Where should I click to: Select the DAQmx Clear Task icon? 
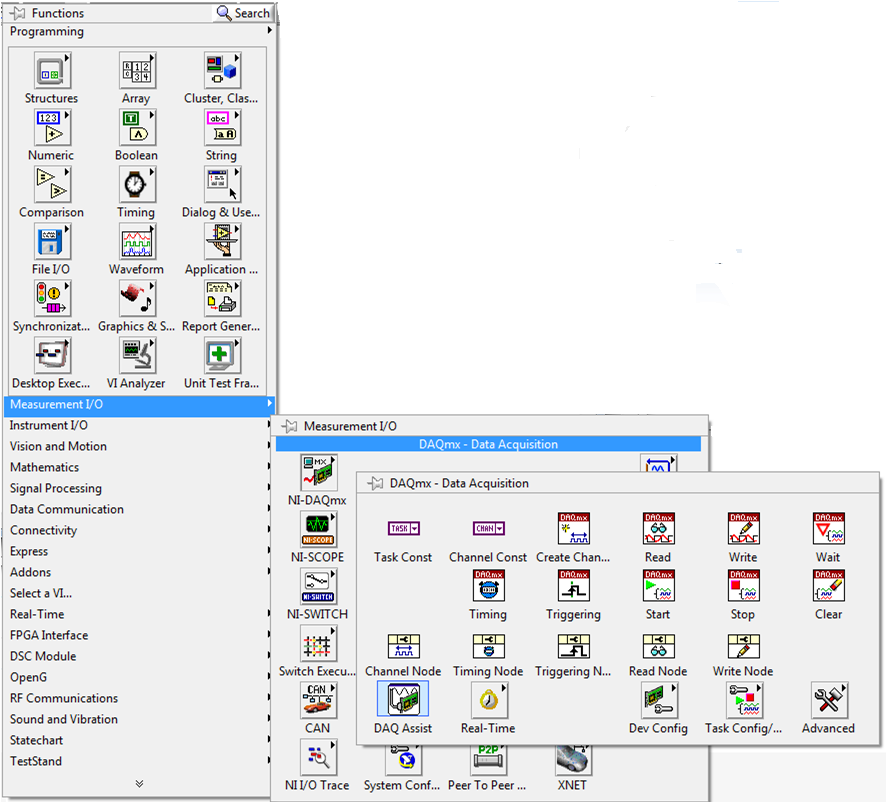829,586
